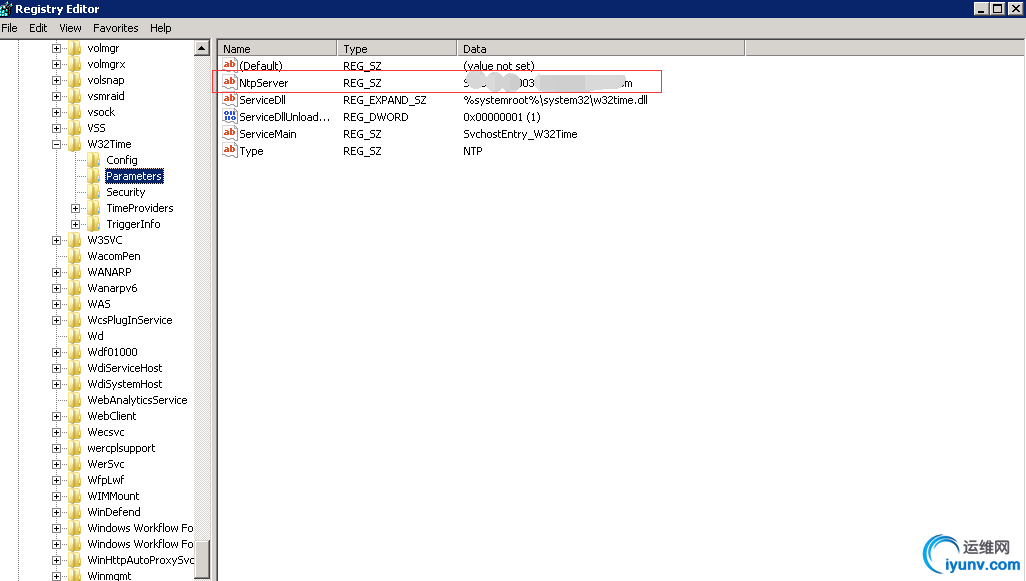Viewport: 1026px width, 581px height.
Task: Click the volmgr folder icon
Action: tap(75, 48)
